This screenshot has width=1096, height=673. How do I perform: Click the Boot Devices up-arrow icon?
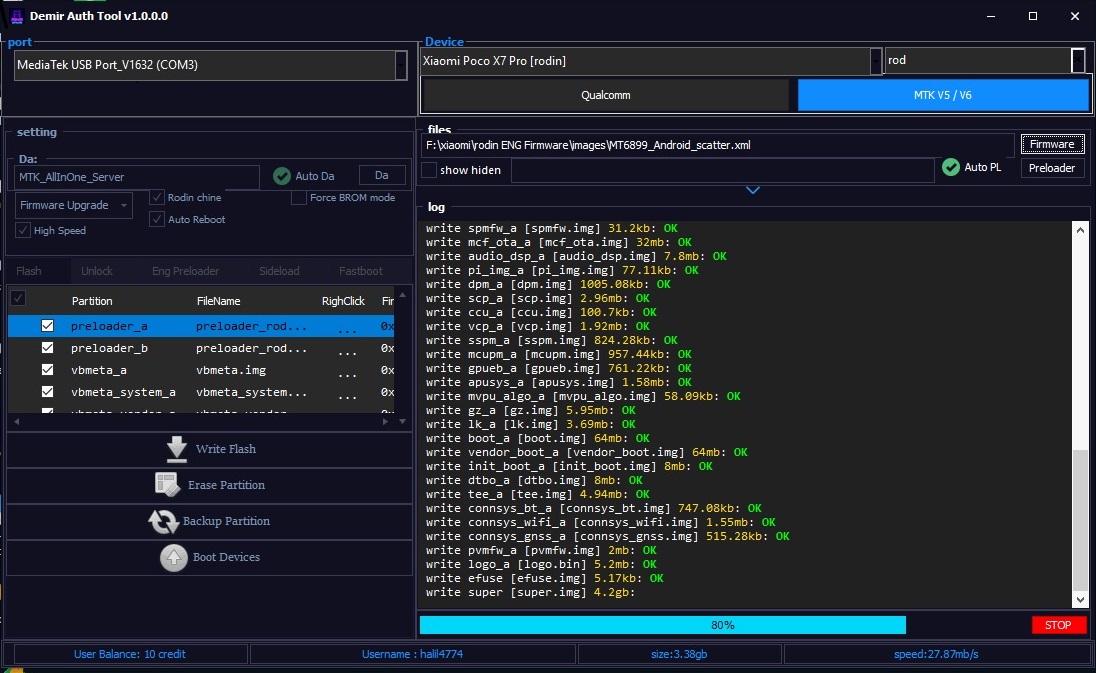click(x=173, y=558)
